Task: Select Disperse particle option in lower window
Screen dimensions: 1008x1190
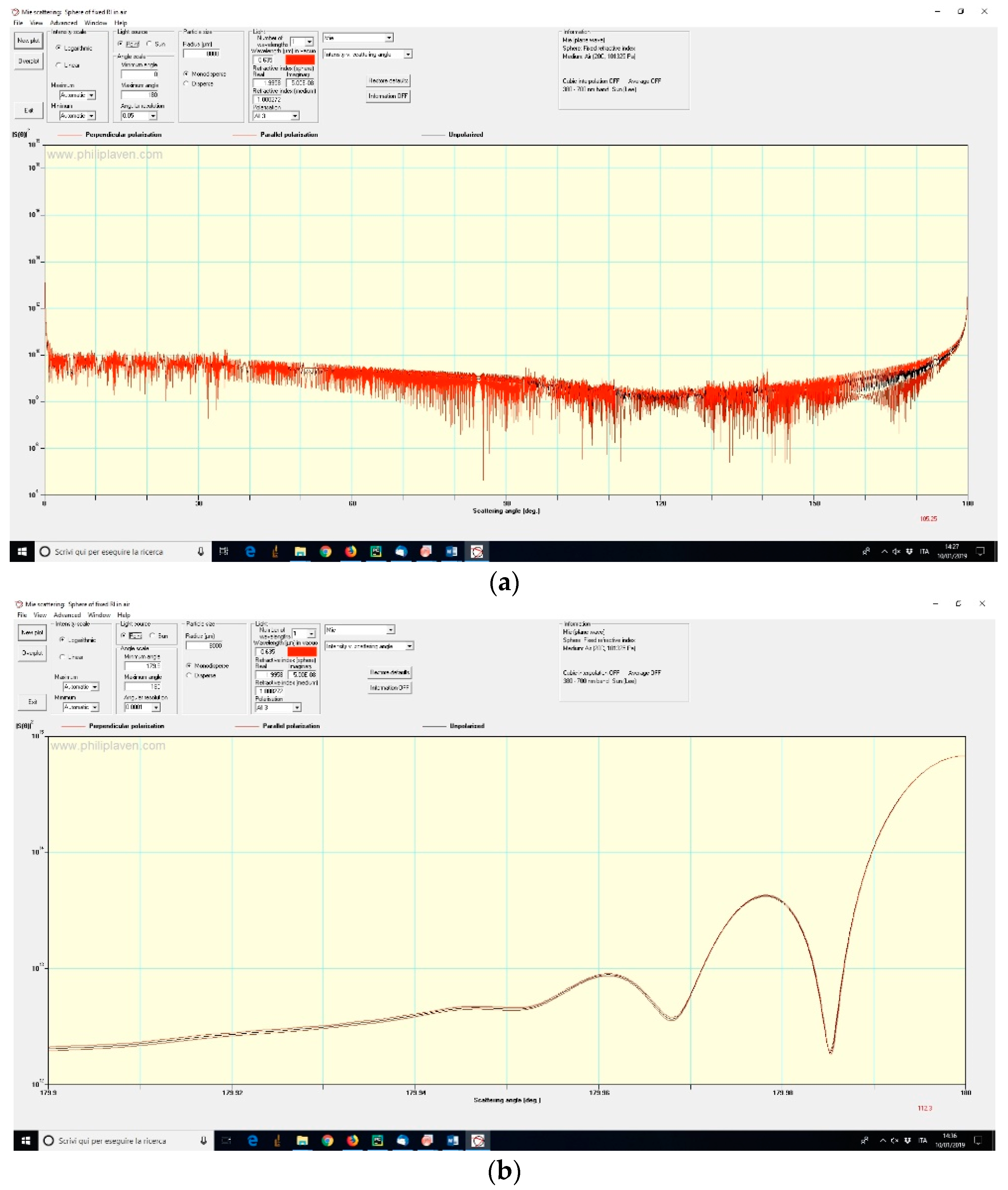Action: point(189,675)
